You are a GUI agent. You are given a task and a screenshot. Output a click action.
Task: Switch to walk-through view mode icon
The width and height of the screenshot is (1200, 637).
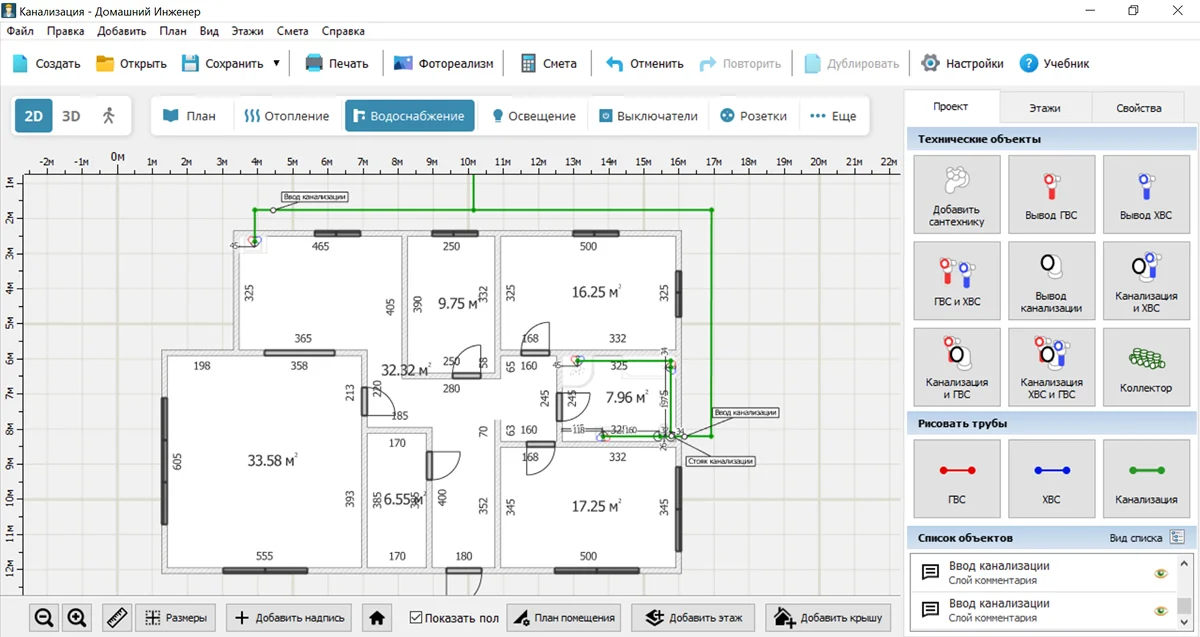tap(109, 116)
